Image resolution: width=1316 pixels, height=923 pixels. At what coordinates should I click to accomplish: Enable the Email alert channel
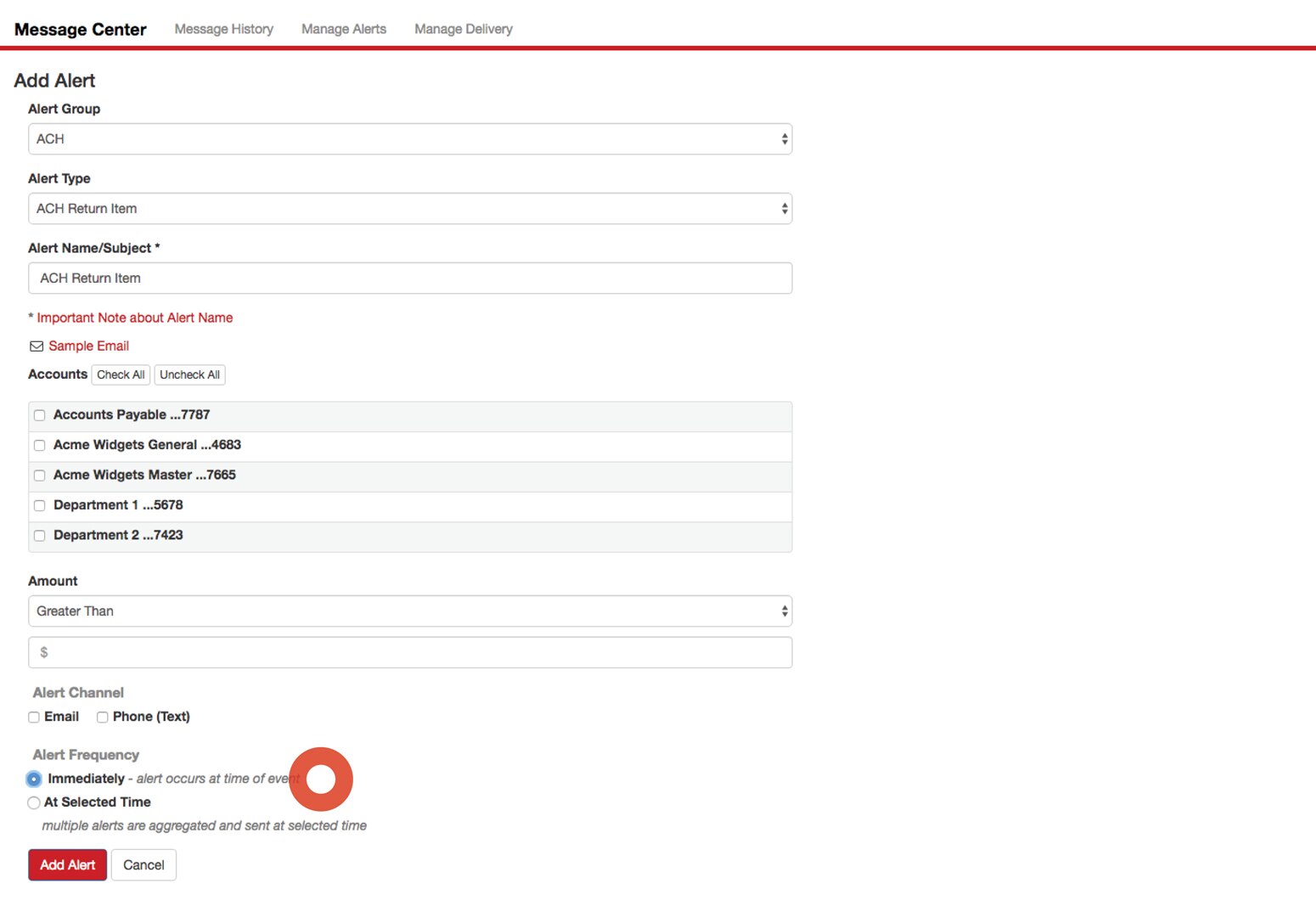[x=33, y=717]
